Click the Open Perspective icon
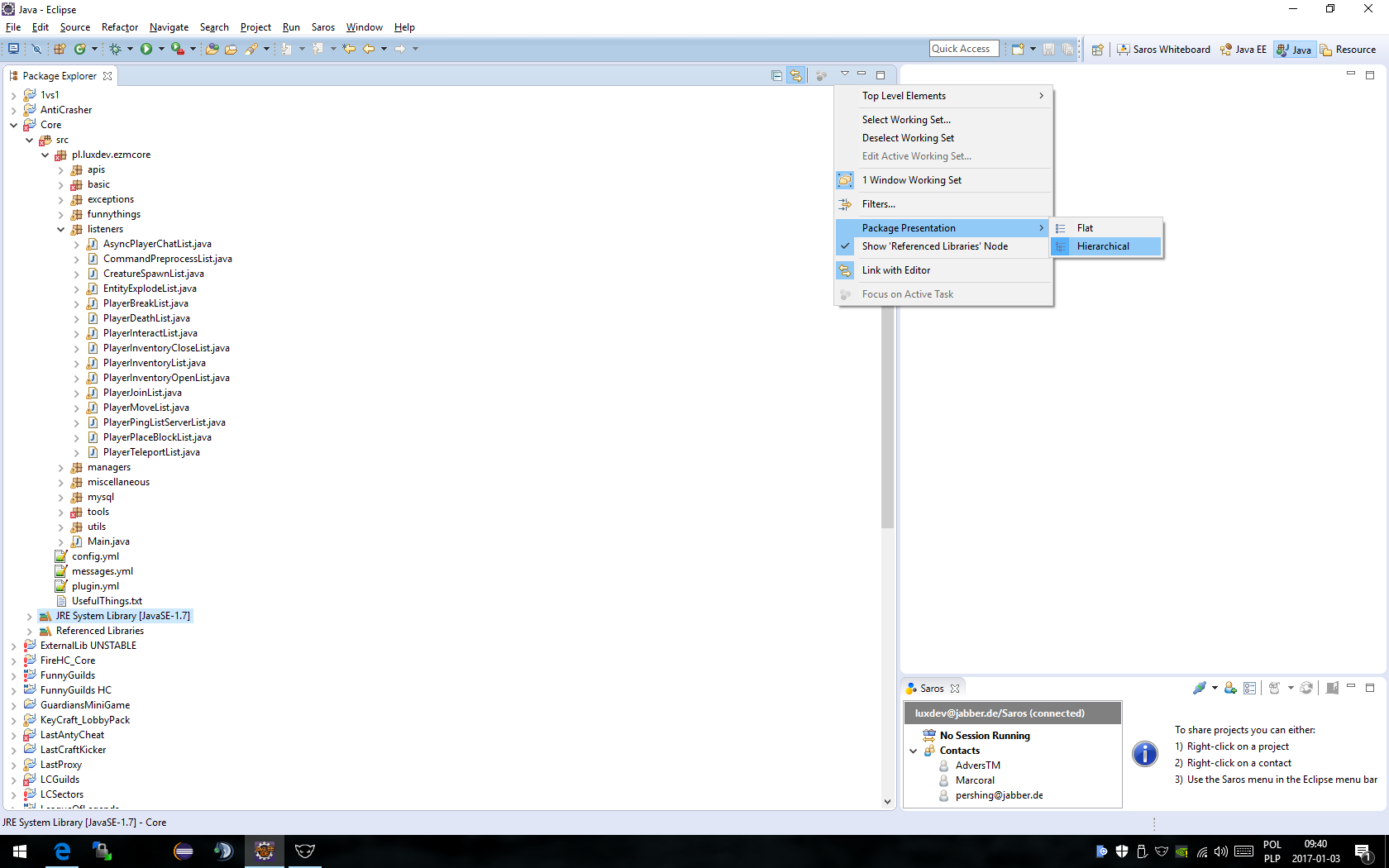1389x868 pixels. pos(1097,50)
